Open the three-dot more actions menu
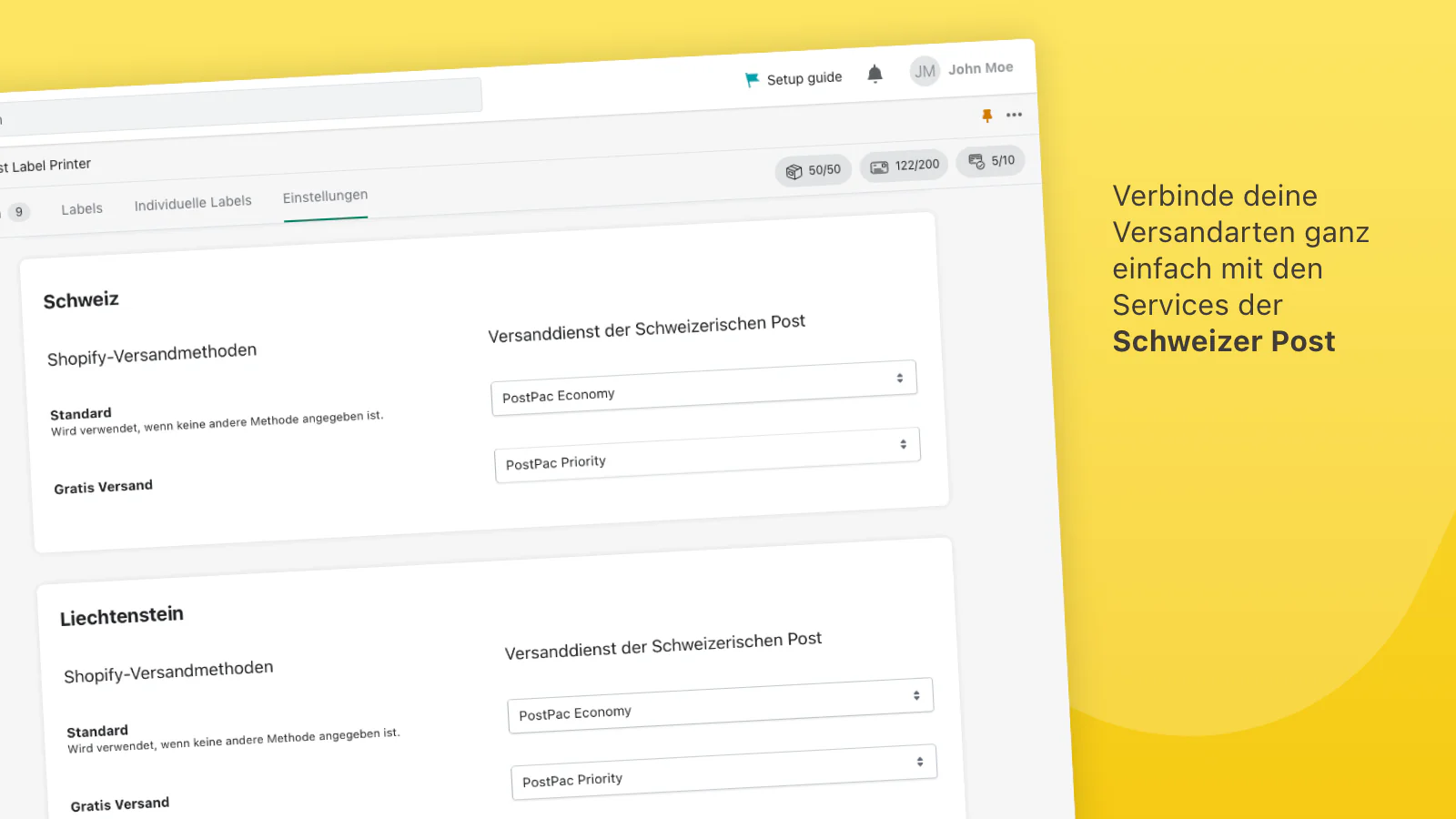 coord(1014,115)
